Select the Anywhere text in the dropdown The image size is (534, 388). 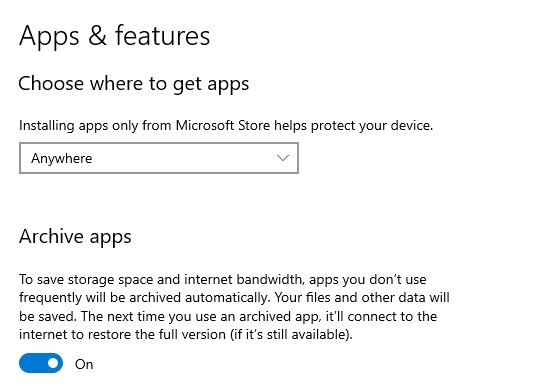click(x=62, y=158)
